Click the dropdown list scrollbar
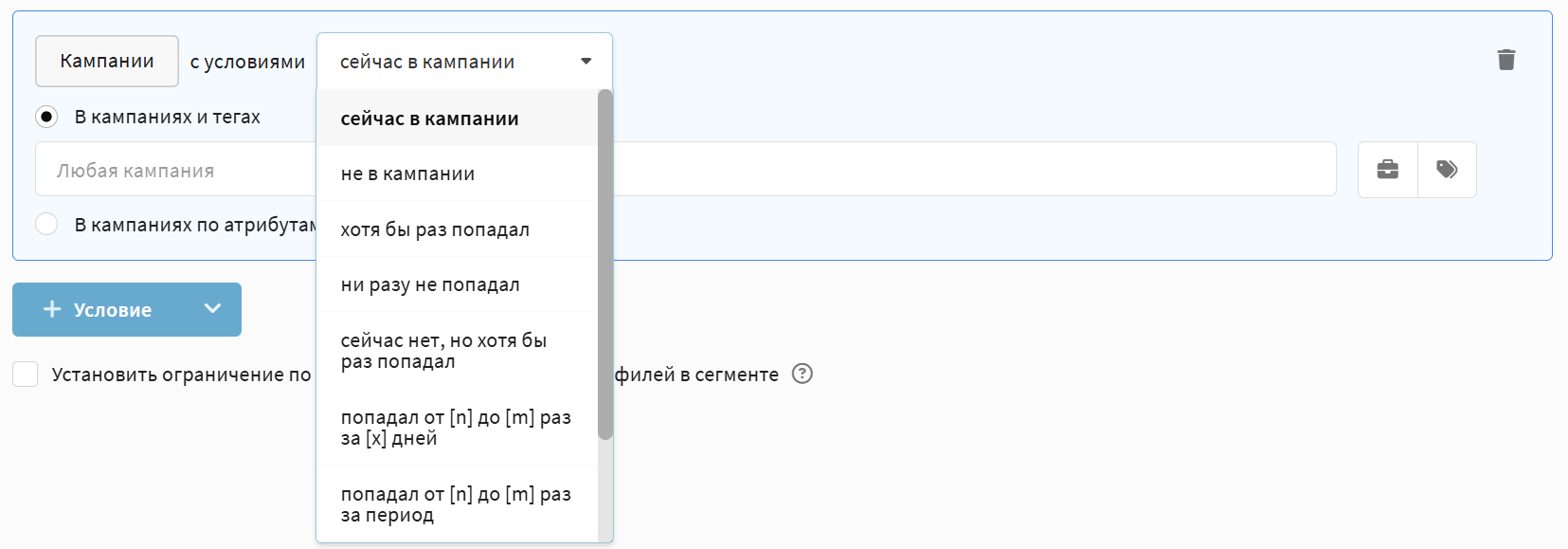 click(605, 265)
